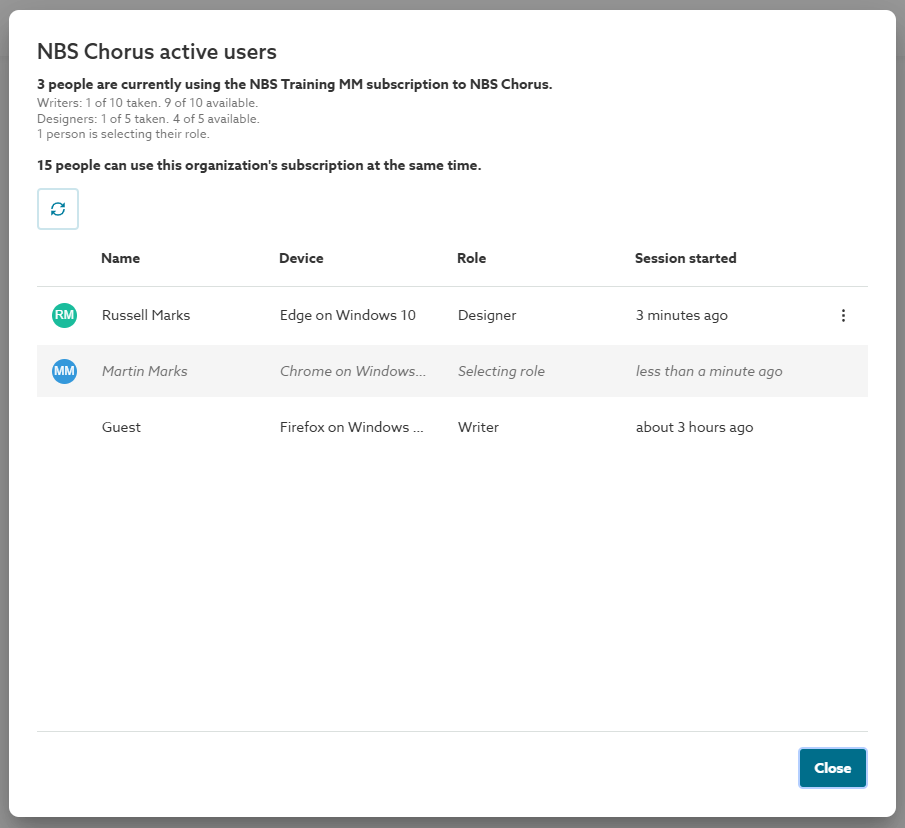Screen dimensions: 905x828
Task: Click the about 3 hours ago session time
Action: pos(694,427)
